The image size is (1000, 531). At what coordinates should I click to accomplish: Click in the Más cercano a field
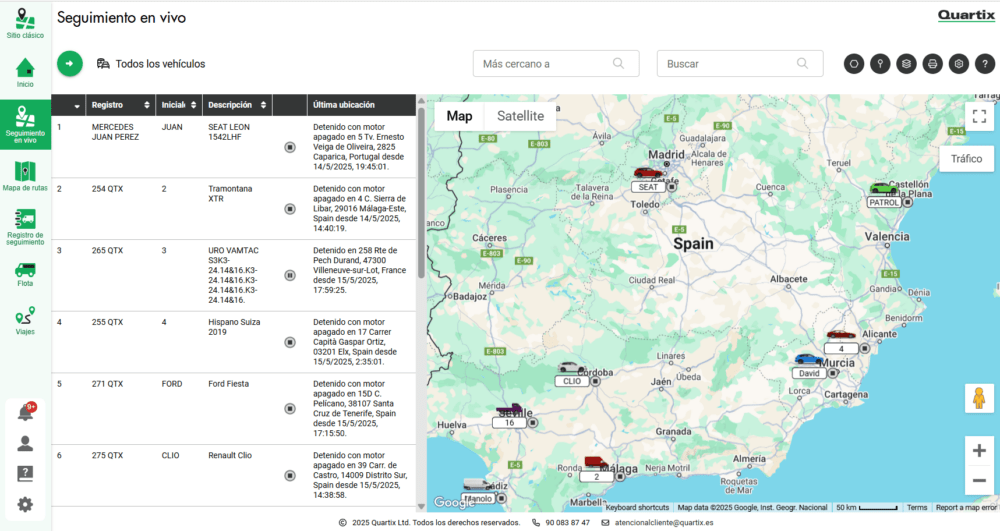[556, 64]
